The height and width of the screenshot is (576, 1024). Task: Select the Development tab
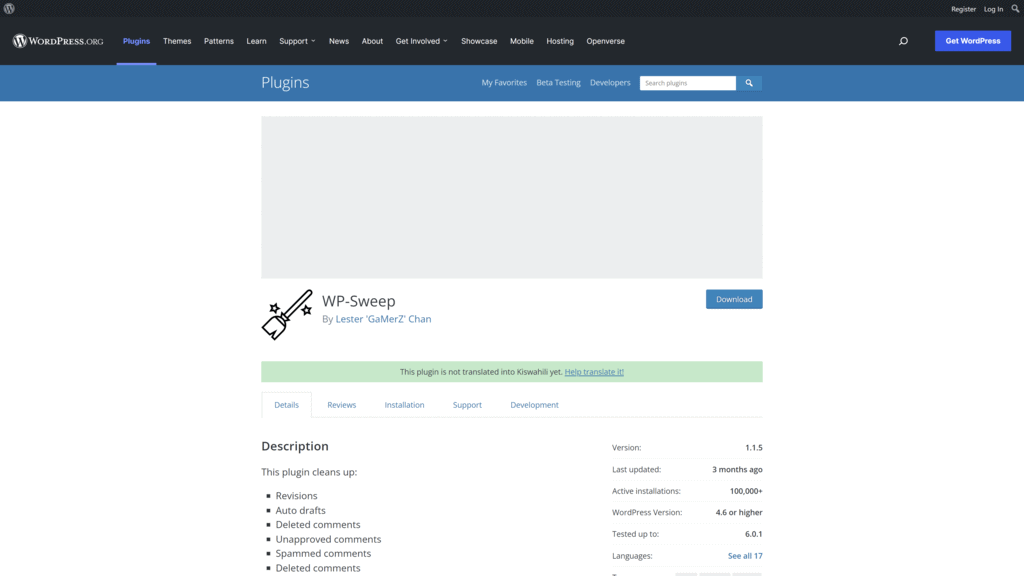[x=534, y=405]
